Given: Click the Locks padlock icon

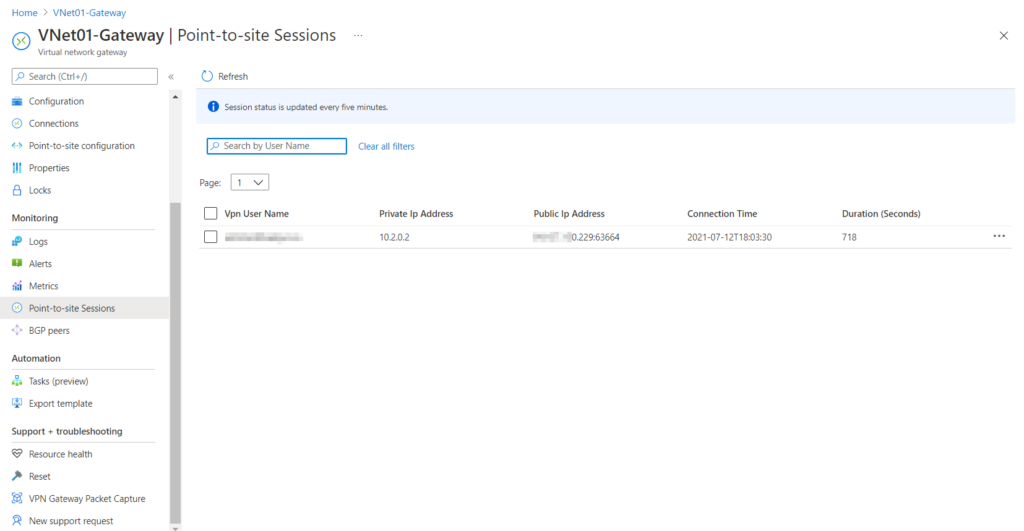Looking at the screenshot, I should pos(17,190).
